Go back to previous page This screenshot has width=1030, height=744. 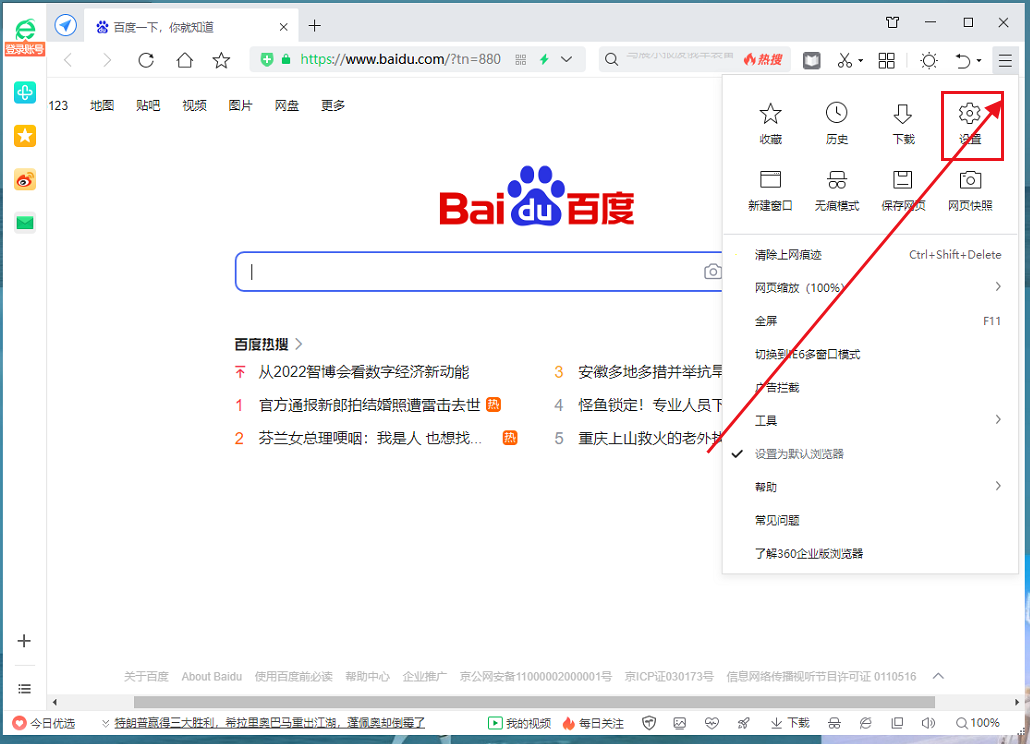click(x=68, y=60)
